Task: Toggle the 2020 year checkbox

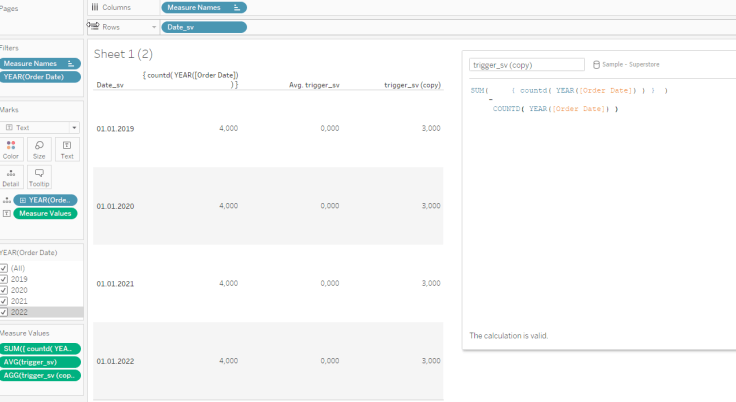Action: click(4, 290)
